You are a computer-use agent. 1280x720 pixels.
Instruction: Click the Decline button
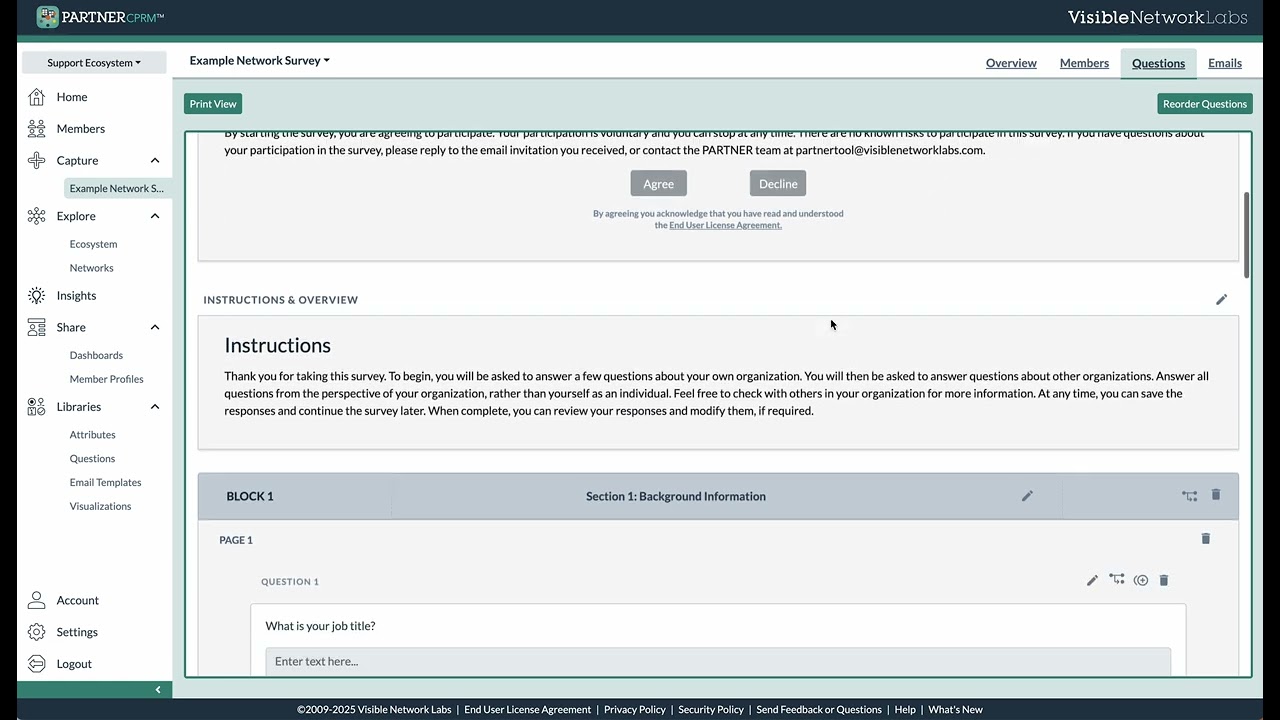pyautogui.click(x=778, y=184)
